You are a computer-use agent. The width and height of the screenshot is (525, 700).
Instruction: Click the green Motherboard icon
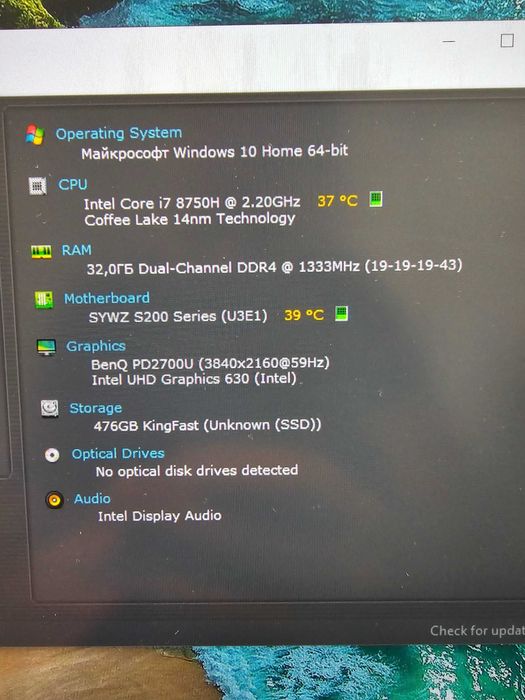(44, 300)
